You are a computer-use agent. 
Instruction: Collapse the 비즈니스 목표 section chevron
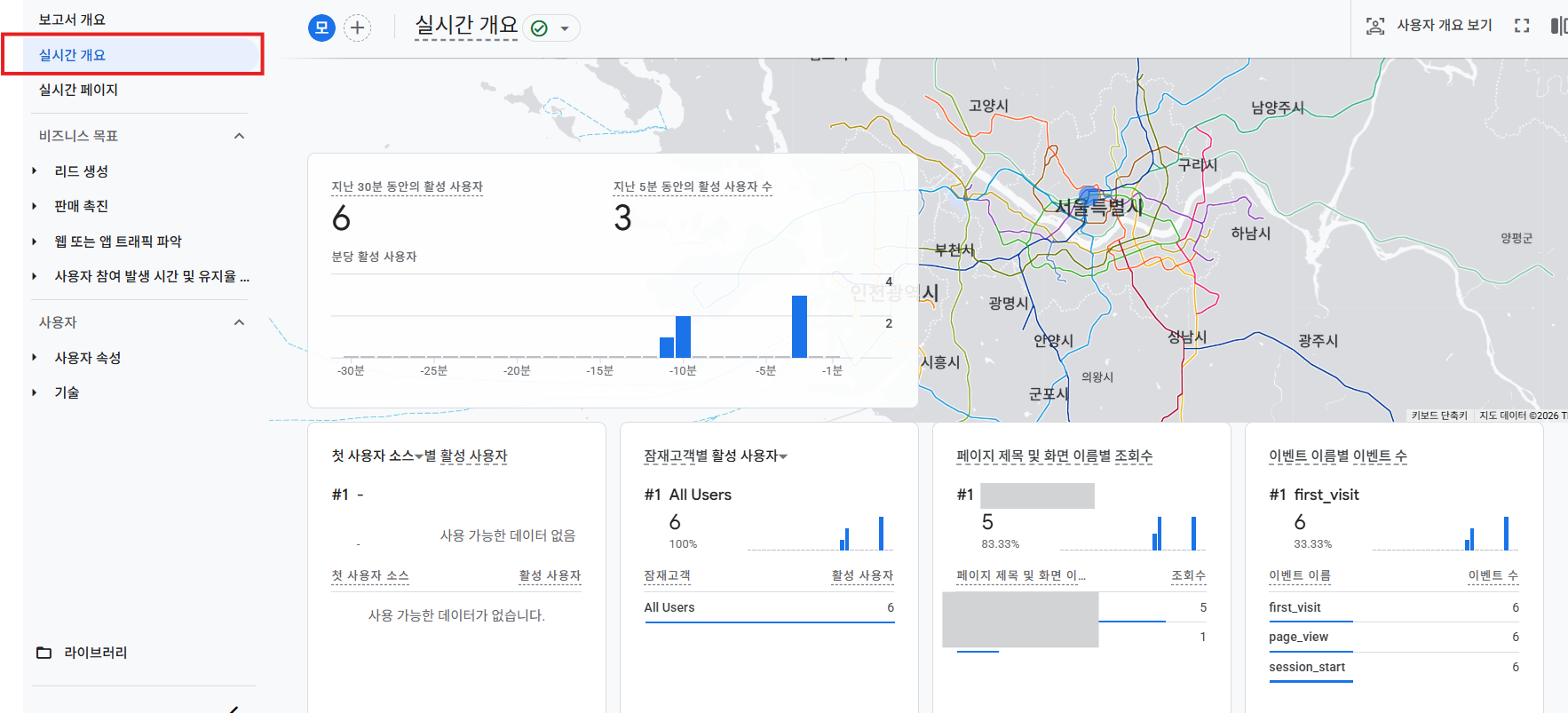(x=239, y=136)
